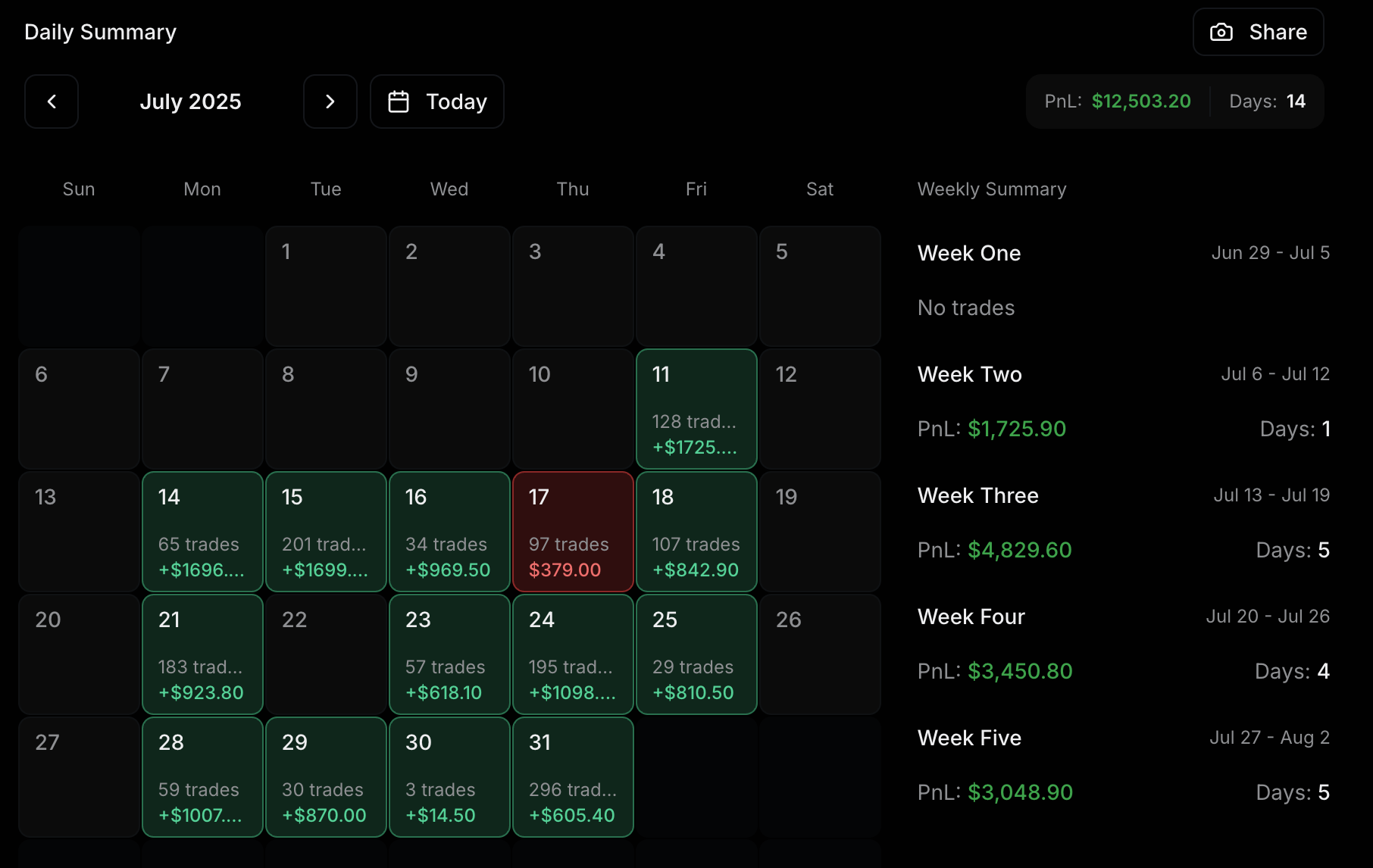Click the Jul 27 - Aug 2 date range
Viewport: 1373px width, 868px height.
pos(1269,738)
